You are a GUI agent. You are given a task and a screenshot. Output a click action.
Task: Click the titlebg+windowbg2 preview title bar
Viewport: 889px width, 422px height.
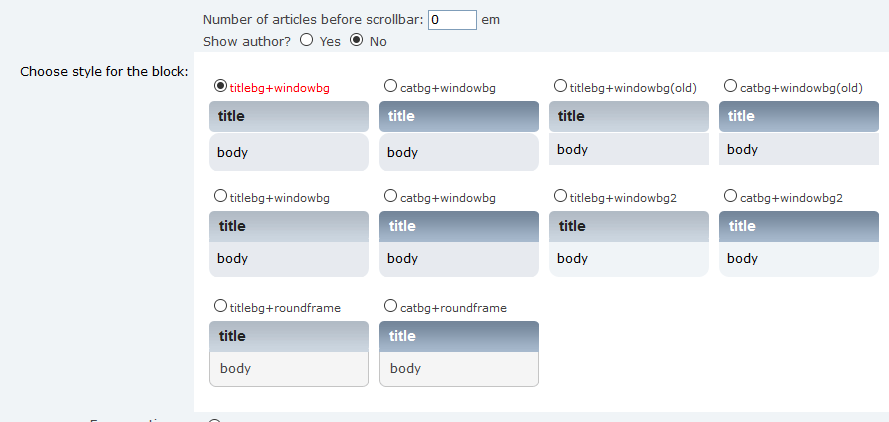(629, 226)
